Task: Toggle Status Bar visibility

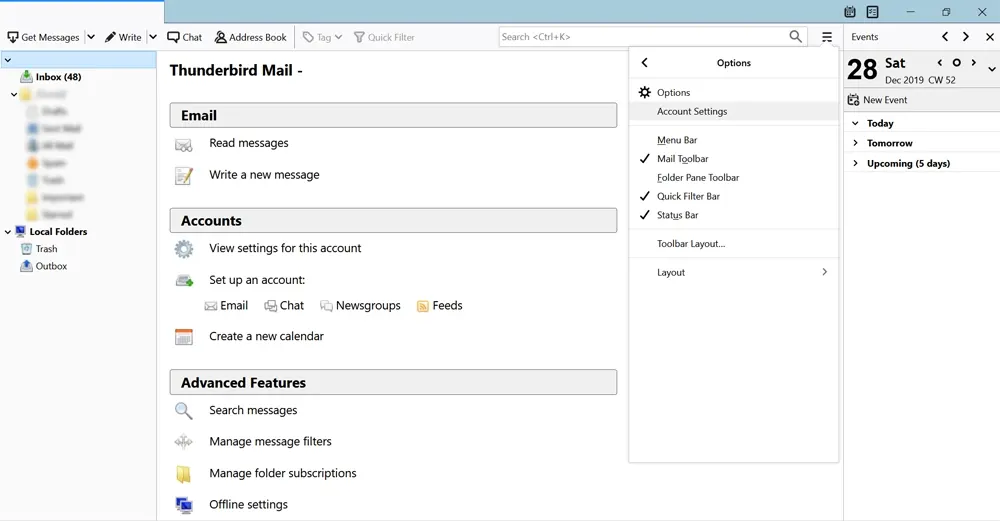Action: click(x=733, y=215)
